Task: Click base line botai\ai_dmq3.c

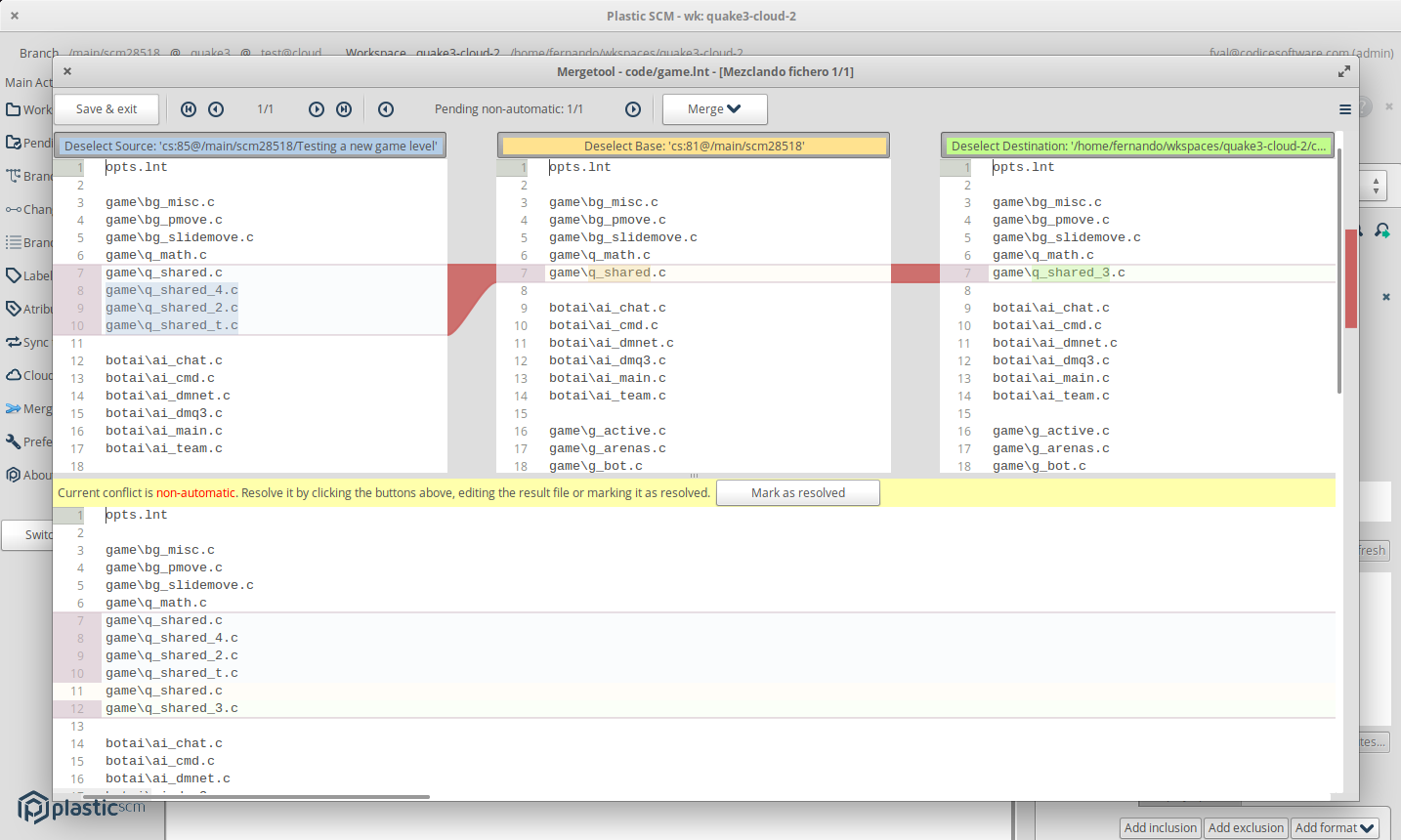Action: [608, 360]
